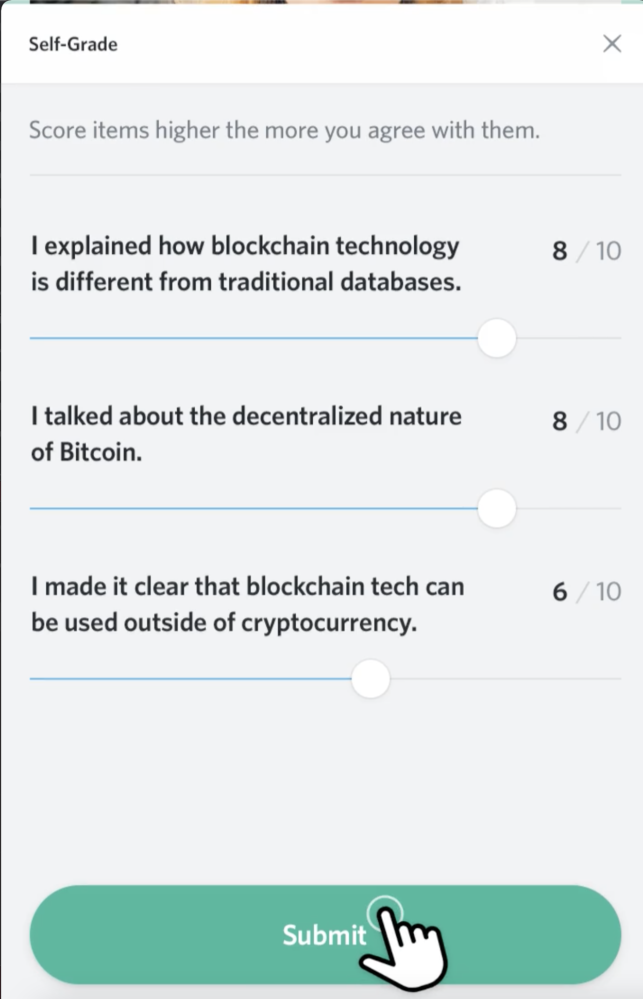643x999 pixels.
Task: Click the score 6 beside the cryptocurrency statement
Action: tap(560, 592)
